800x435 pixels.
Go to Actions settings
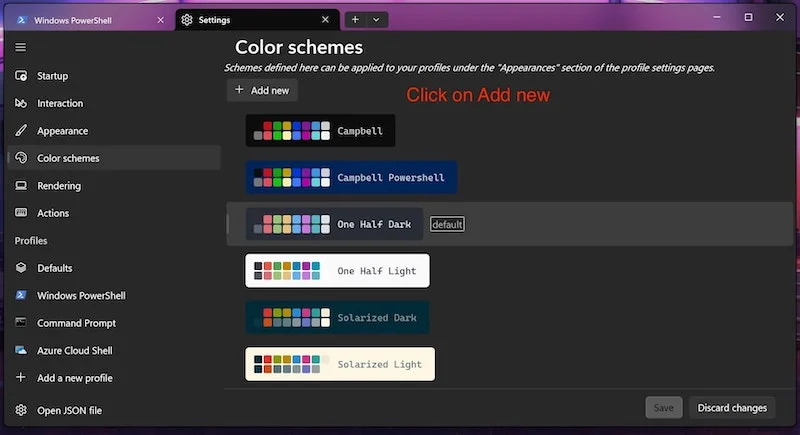pyautogui.click(x=114, y=213)
